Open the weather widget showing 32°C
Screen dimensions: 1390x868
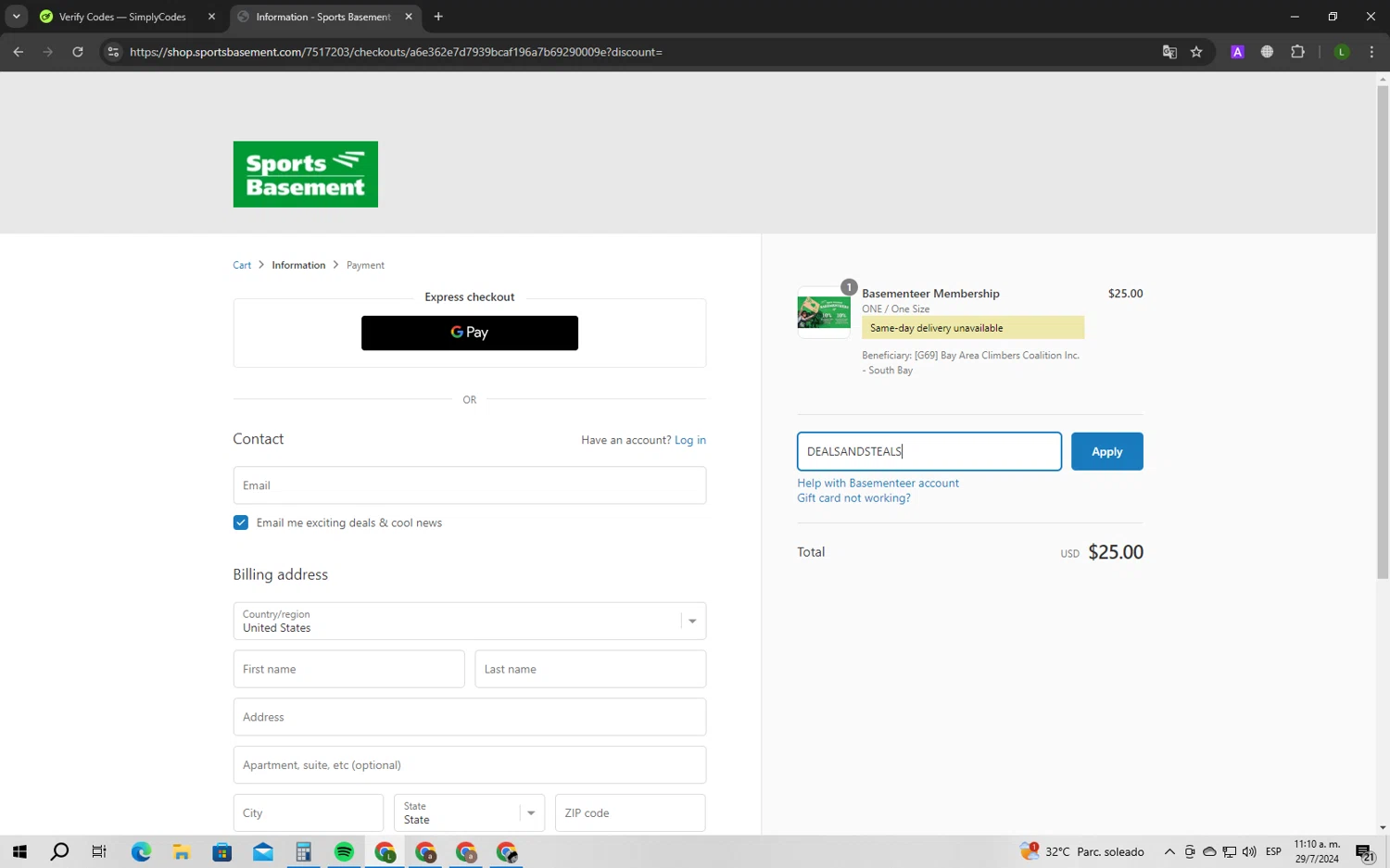click(1081, 851)
